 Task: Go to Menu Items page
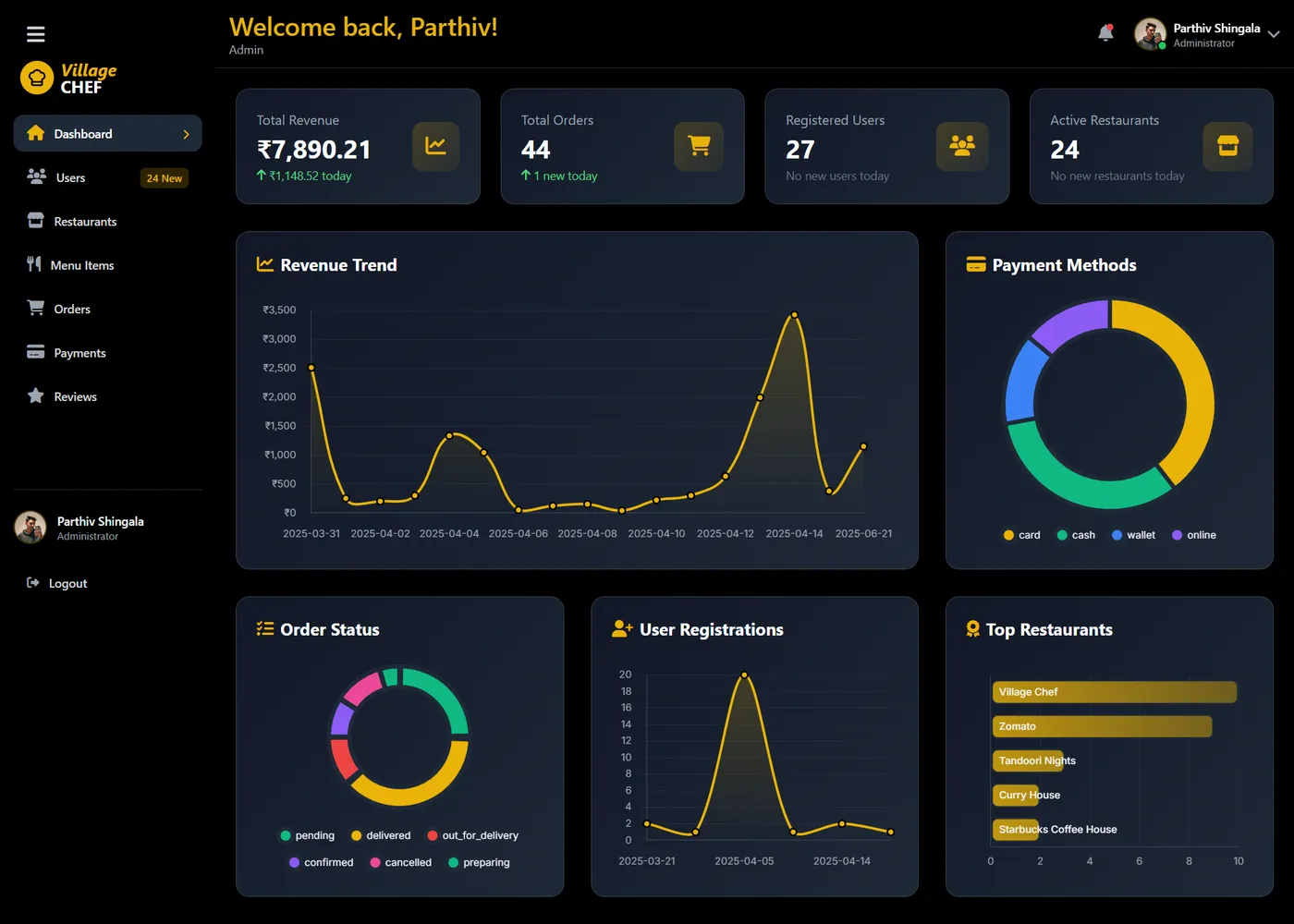click(107, 265)
